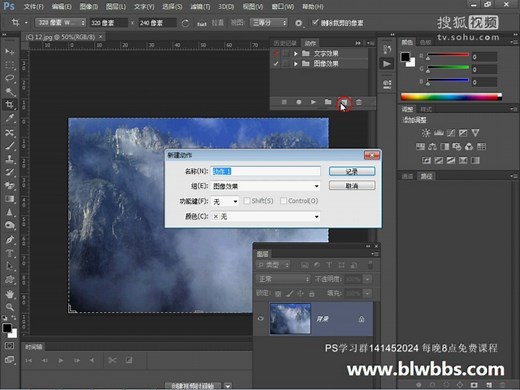Click the Vibrance triangle adjustment icon
The width and height of the screenshot is (520, 390).
click(x=475, y=133)
